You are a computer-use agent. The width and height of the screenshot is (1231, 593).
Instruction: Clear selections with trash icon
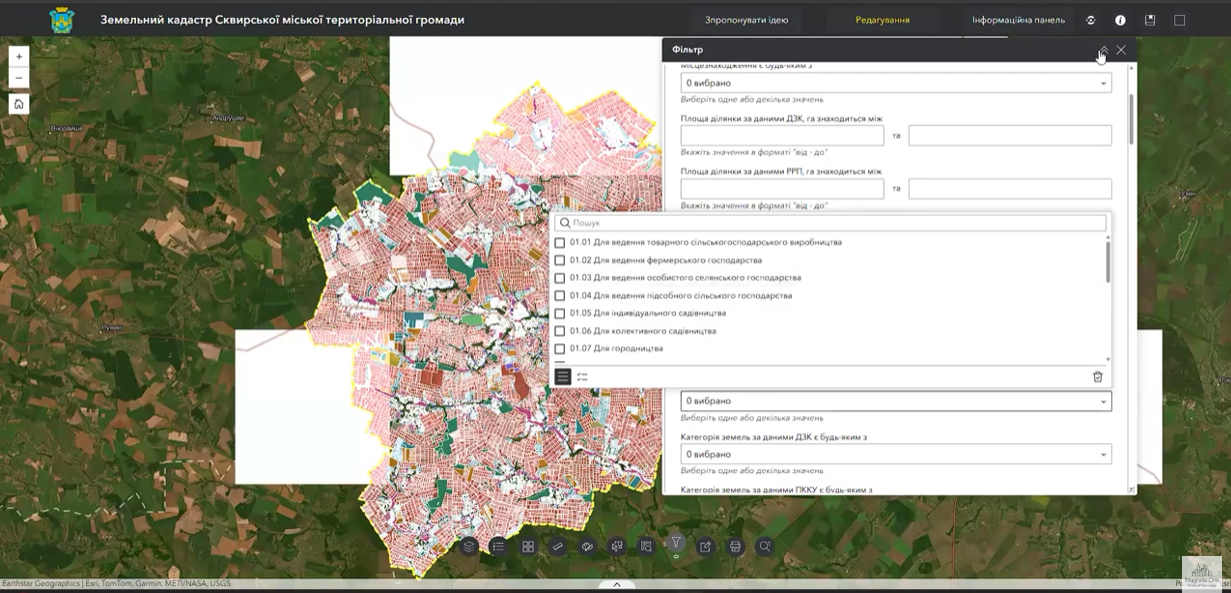(1097, 377)
